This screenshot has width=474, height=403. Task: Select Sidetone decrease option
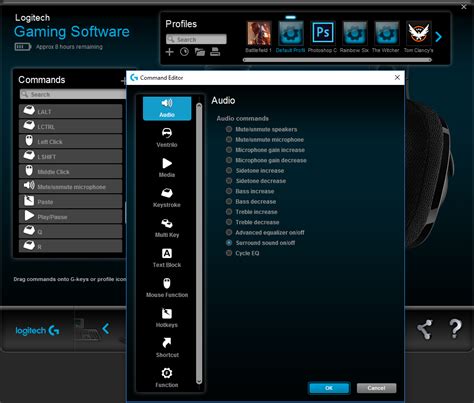[229, 181]
